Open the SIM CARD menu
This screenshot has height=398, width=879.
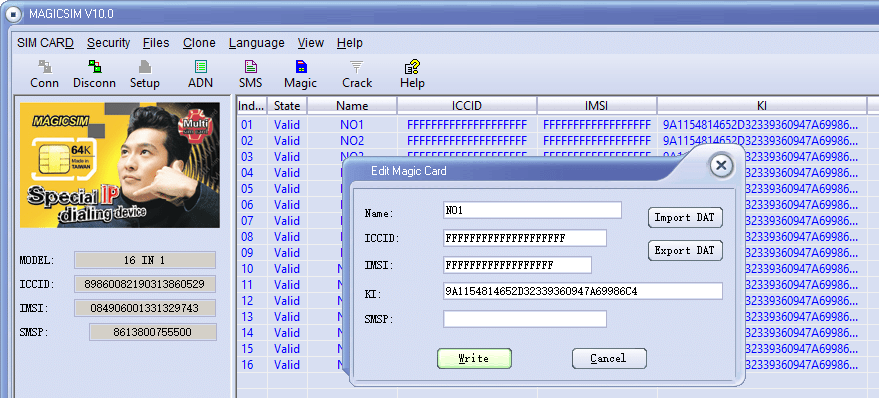point(45,43)
